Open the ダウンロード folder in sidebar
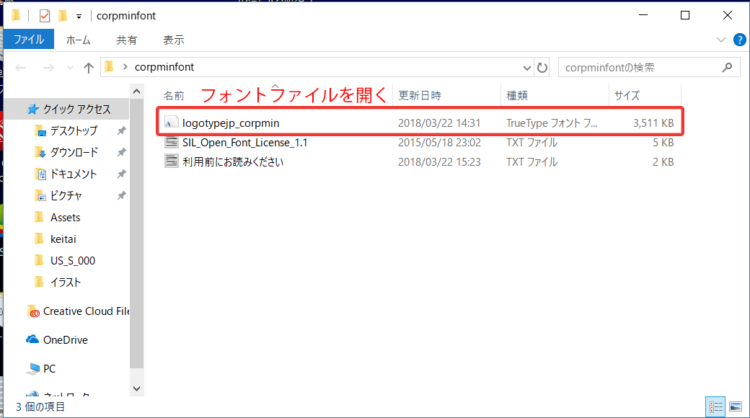750x418 pixels. [x=73, y=152]
